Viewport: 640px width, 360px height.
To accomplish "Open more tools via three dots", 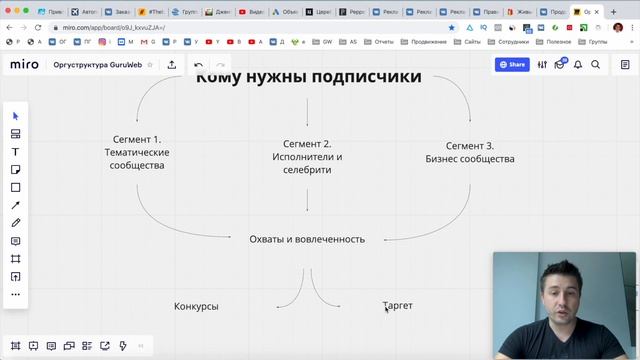I will pos(16,294).
